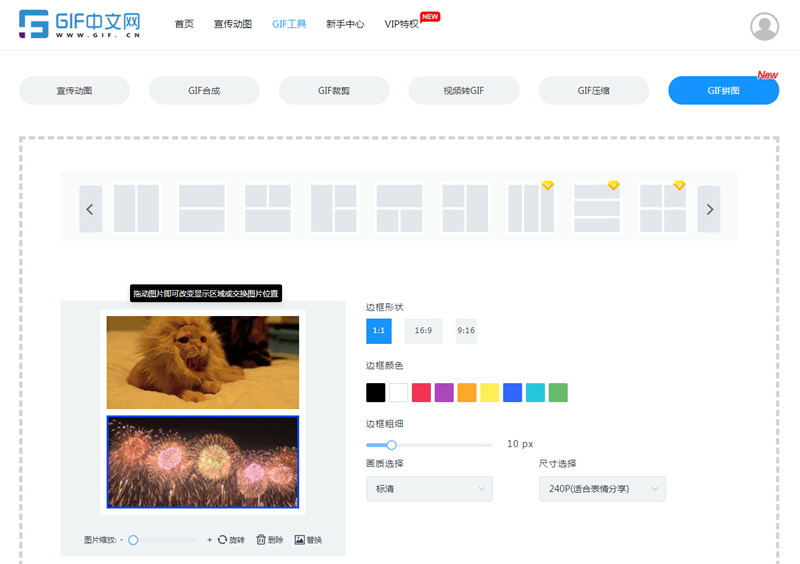Switch to the GIF压缩 tool tab
Screen dimensions: 800x564
tap(593, 90)
